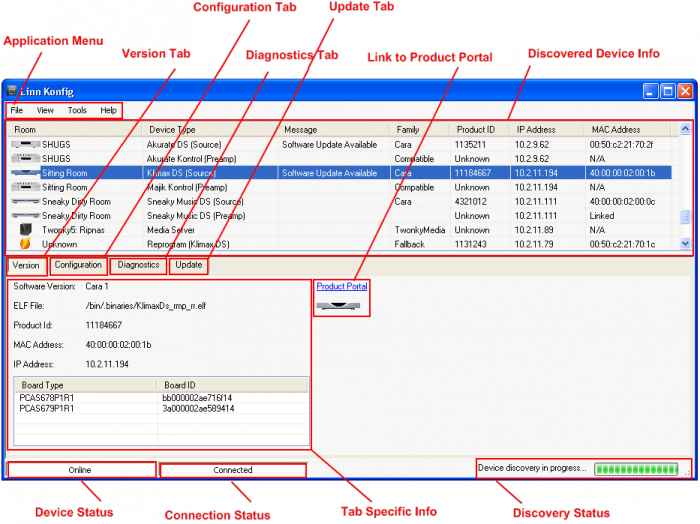700x524 pixels.
Task: Switch to the Update tab
Action: click(188, 265)
